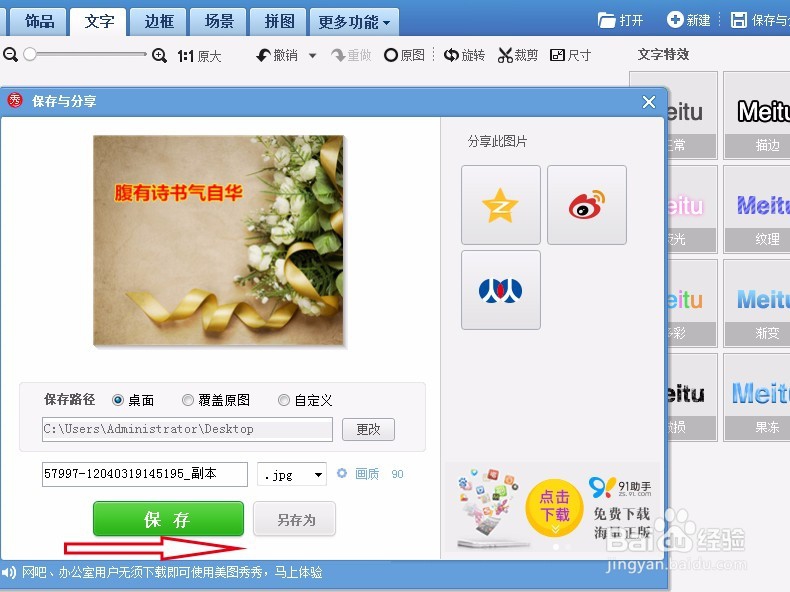Open the 更多功能 dropdown menu
Image resolution: width=790 pixels, height=592 pixels.
[x=354, y=22]
